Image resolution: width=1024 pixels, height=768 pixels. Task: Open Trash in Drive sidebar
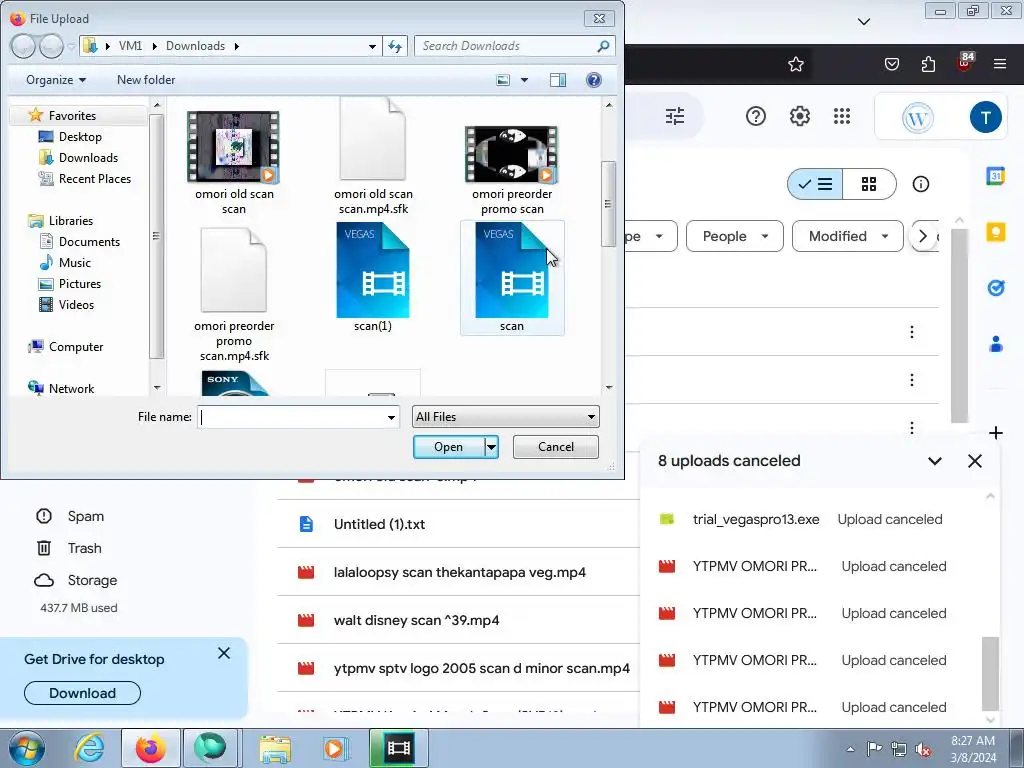click(x=84, y=548)
